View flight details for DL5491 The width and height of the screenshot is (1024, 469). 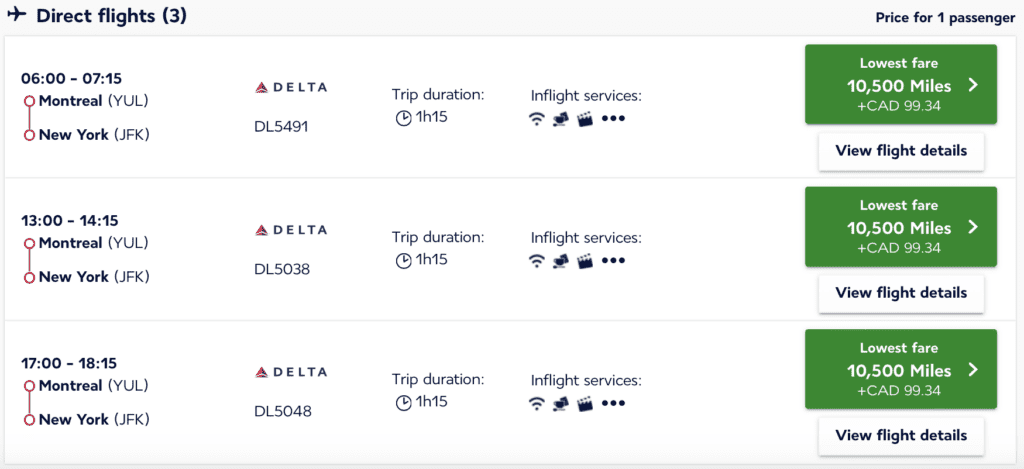coord(900,151)
